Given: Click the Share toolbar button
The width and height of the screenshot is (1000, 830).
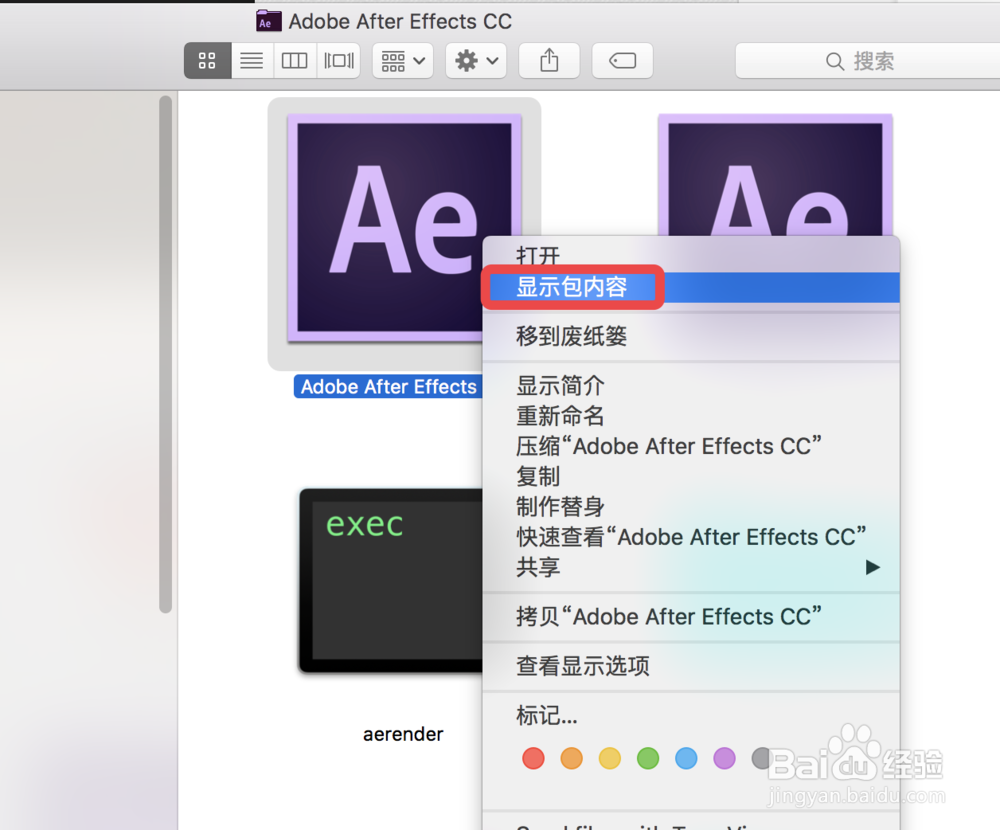Looking at the screenshot, I should point(549,61).
